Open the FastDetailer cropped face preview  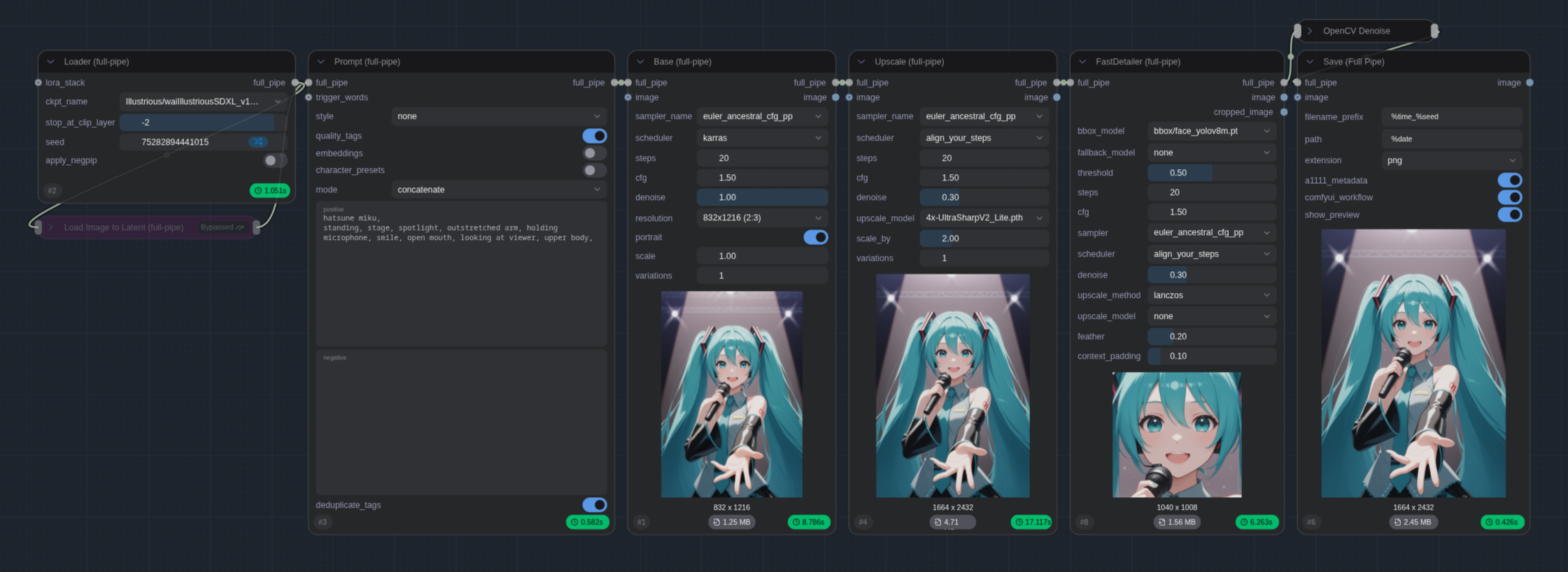click(x=1177, y=434)
